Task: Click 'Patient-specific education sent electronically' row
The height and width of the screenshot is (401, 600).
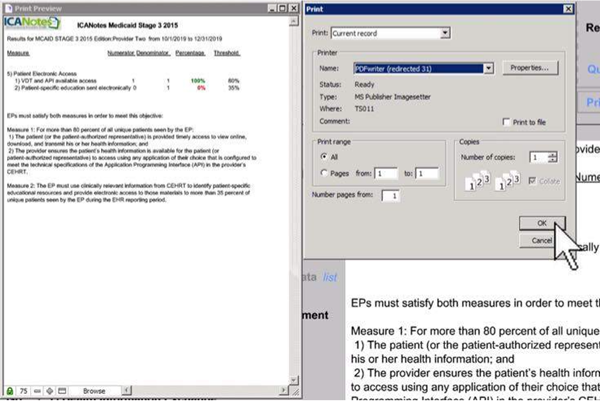Action: coord(73,88)
